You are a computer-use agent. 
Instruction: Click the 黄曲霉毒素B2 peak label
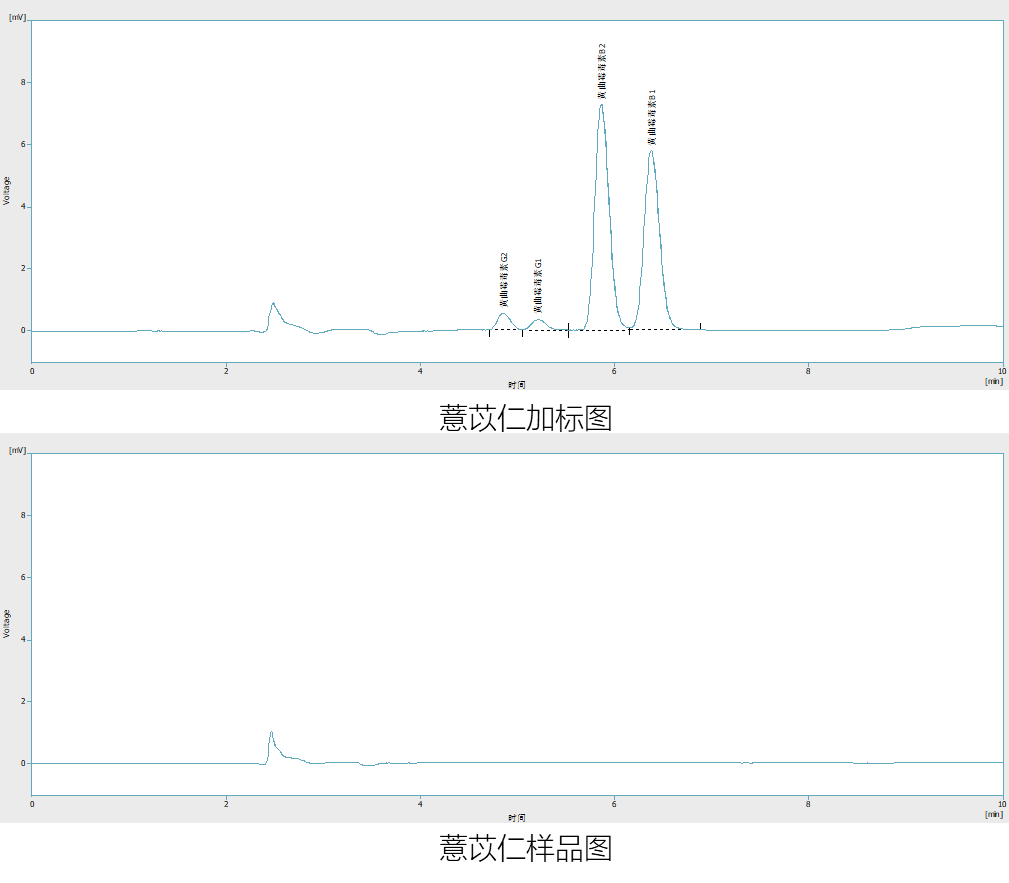click(602, 71)
